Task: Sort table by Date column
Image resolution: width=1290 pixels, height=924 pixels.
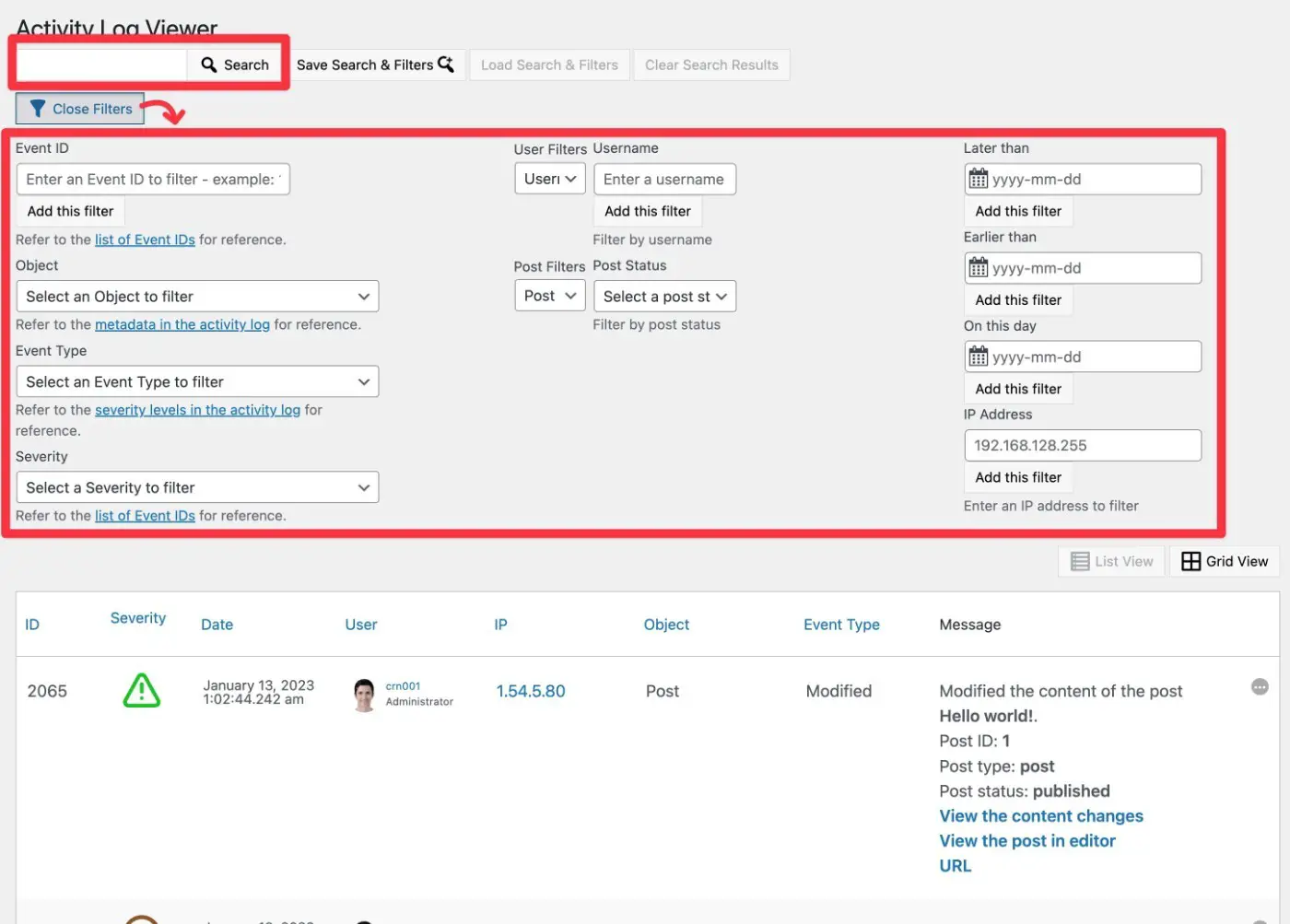Action: click(217, 625)
